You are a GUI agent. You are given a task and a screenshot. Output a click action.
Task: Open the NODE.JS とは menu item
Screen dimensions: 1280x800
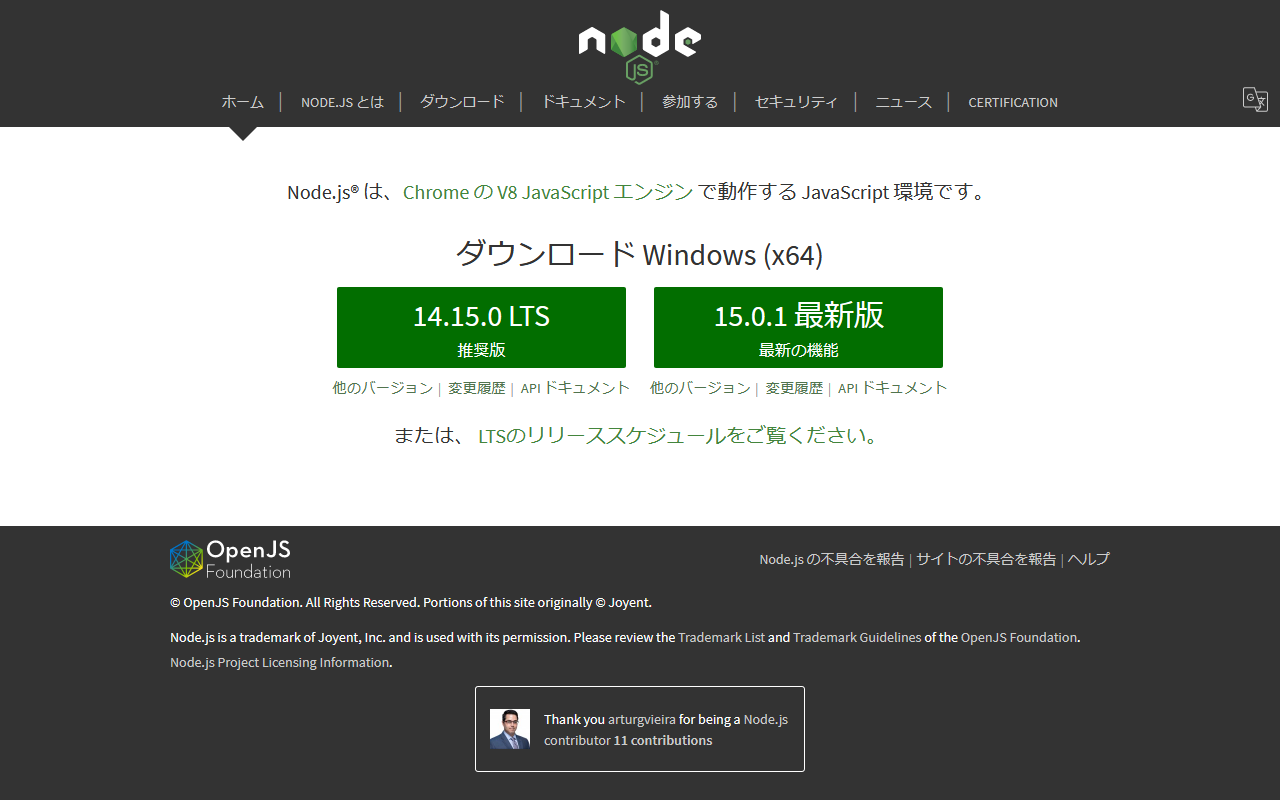pyautogui.click(x=342, y=102)
